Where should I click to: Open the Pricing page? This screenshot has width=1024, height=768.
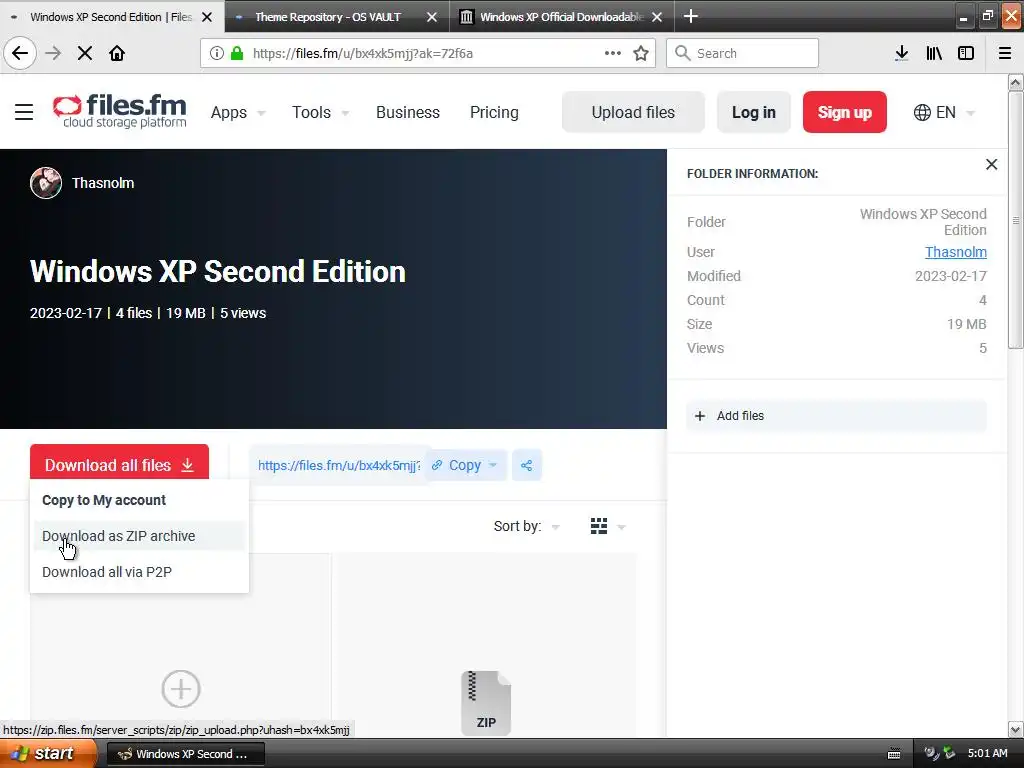pos(494,112)
